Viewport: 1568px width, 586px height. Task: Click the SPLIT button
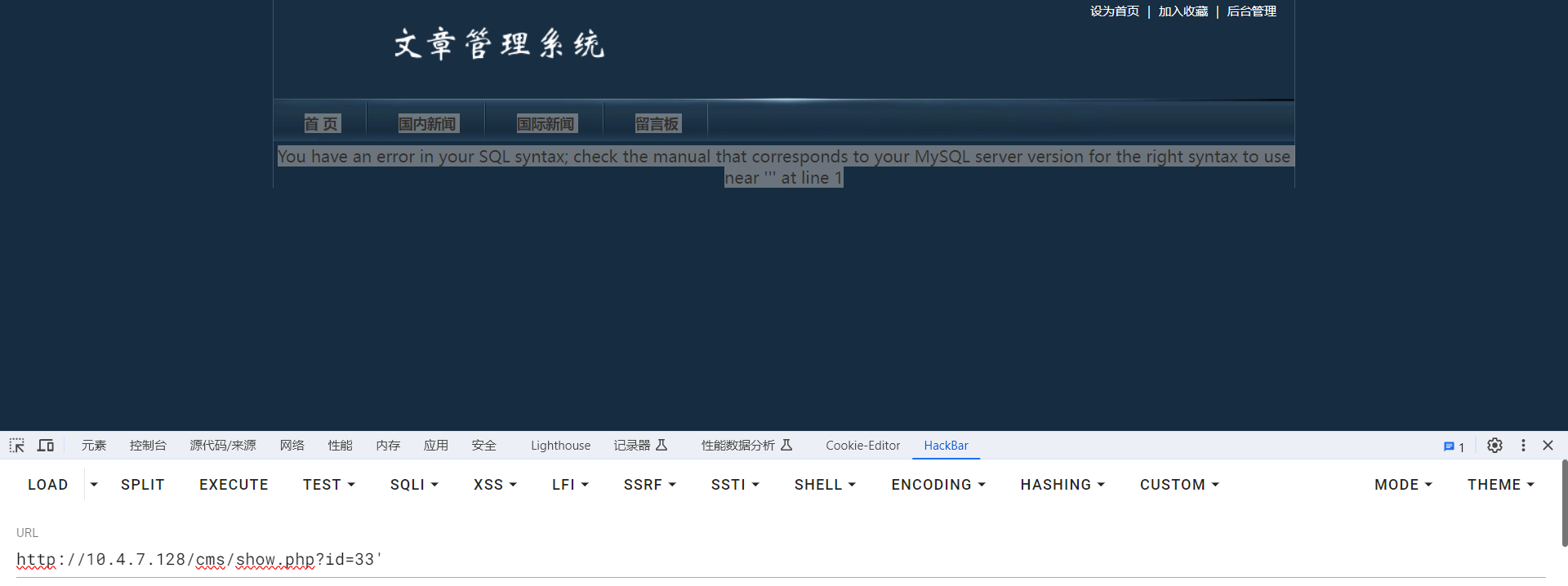point(143,485)
